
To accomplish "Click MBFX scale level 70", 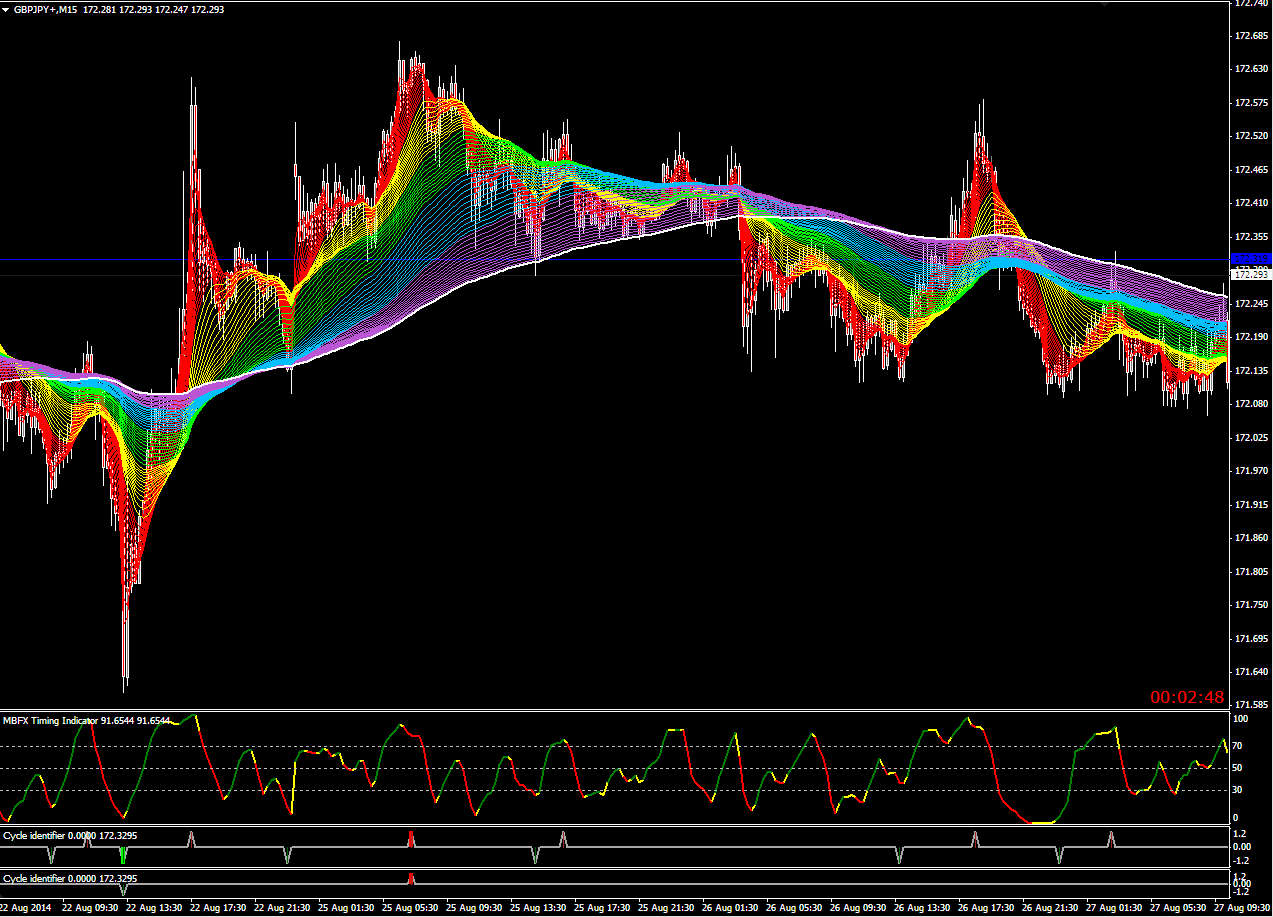I will click(x=1239, y=746).
